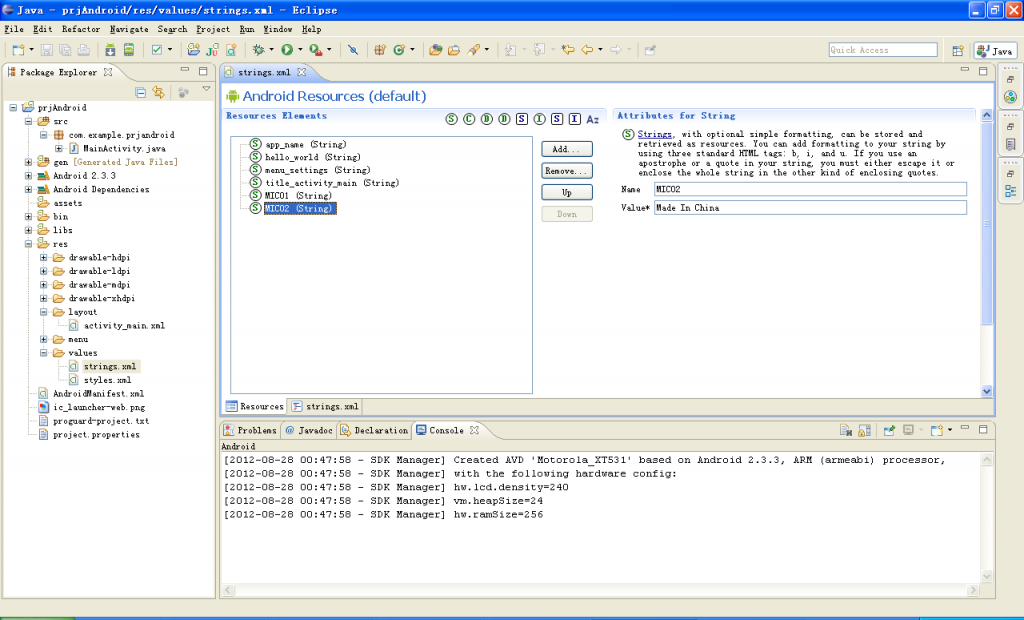Sort resources alphabetically with Az icon
1024x620 pixels.
(x=592, y=119)
